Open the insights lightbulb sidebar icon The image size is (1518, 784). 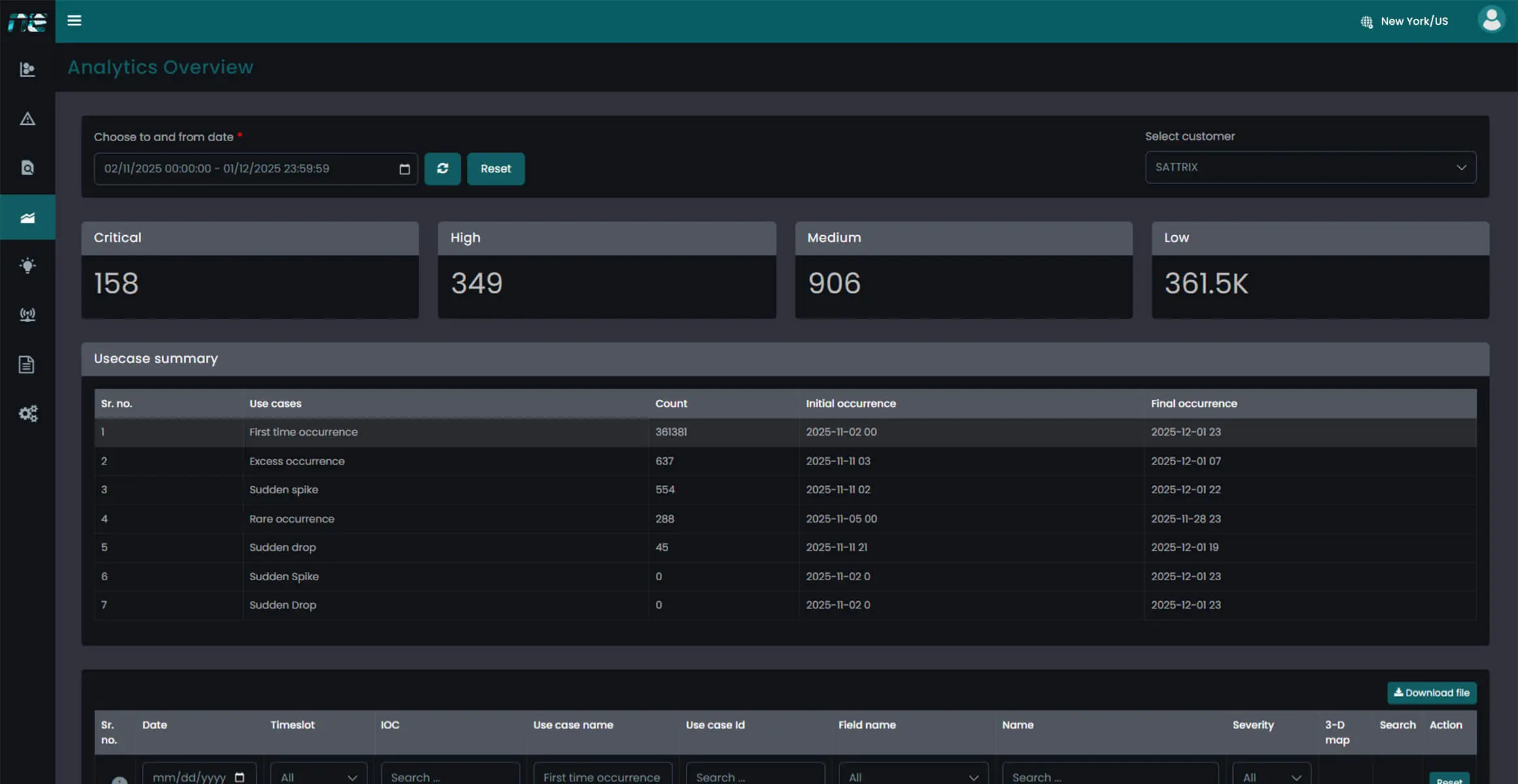tap(27, 265)
